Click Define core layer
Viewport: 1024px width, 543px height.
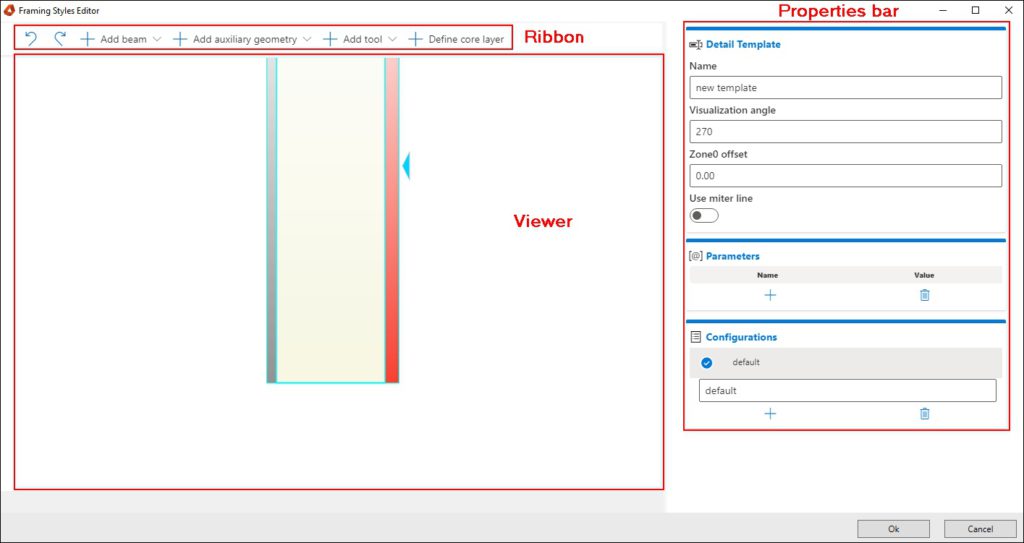(456, 39)
